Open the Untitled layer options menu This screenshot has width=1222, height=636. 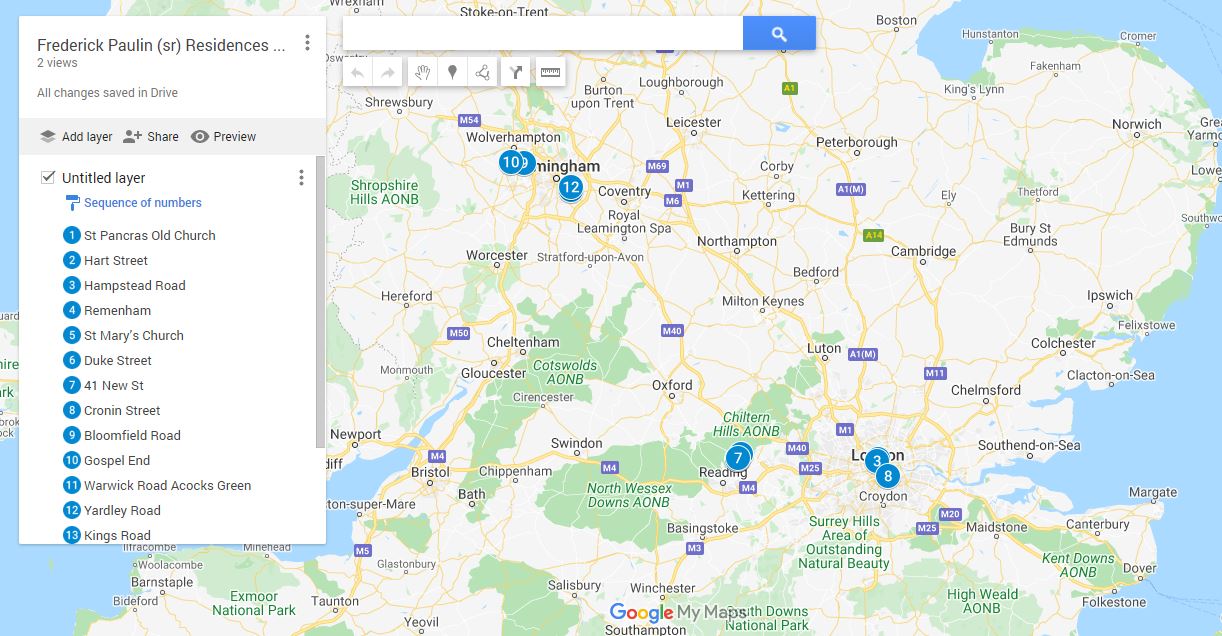coord(301,178)
